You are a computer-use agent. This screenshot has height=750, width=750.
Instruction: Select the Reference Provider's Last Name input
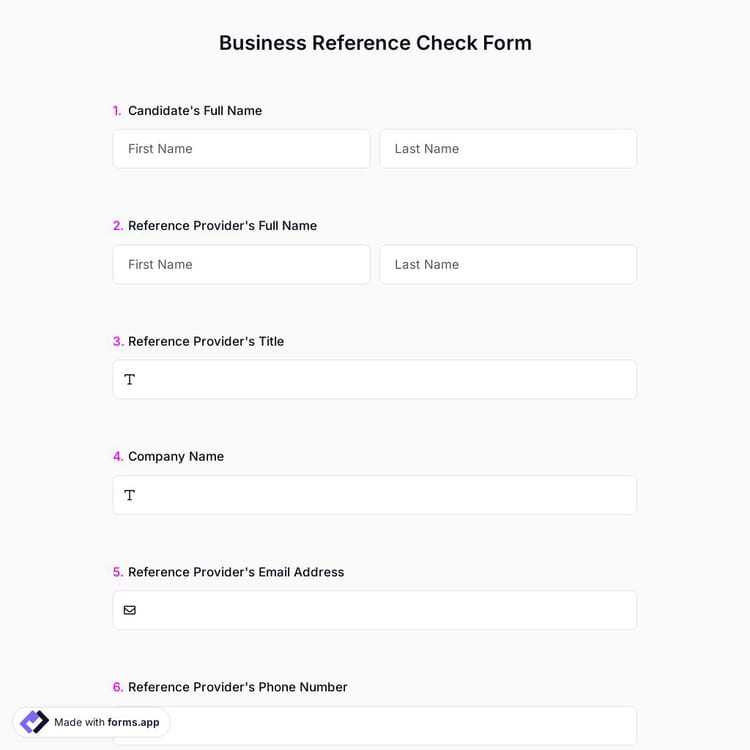[x=508, y=265]
